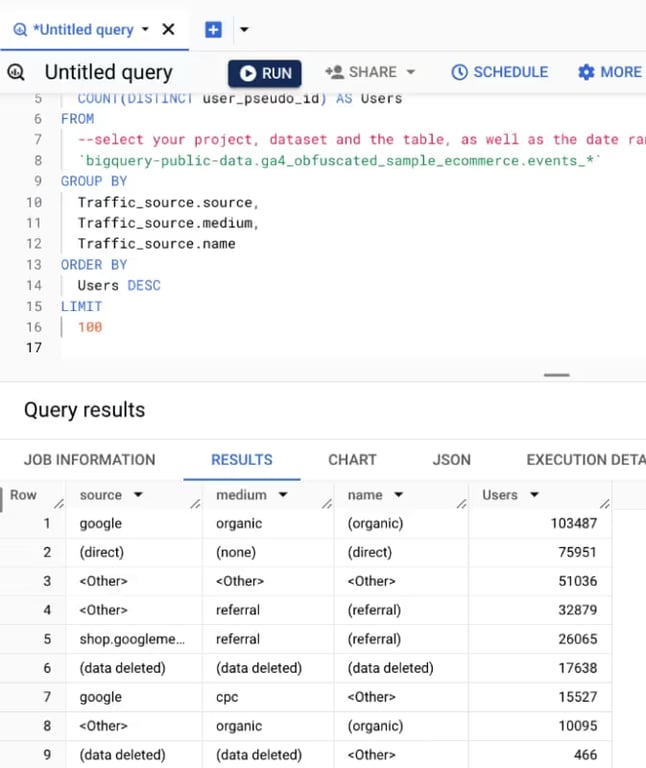Switch to the Results tab
The height and width of the screenshot is (768, 646).
(242, 459)
